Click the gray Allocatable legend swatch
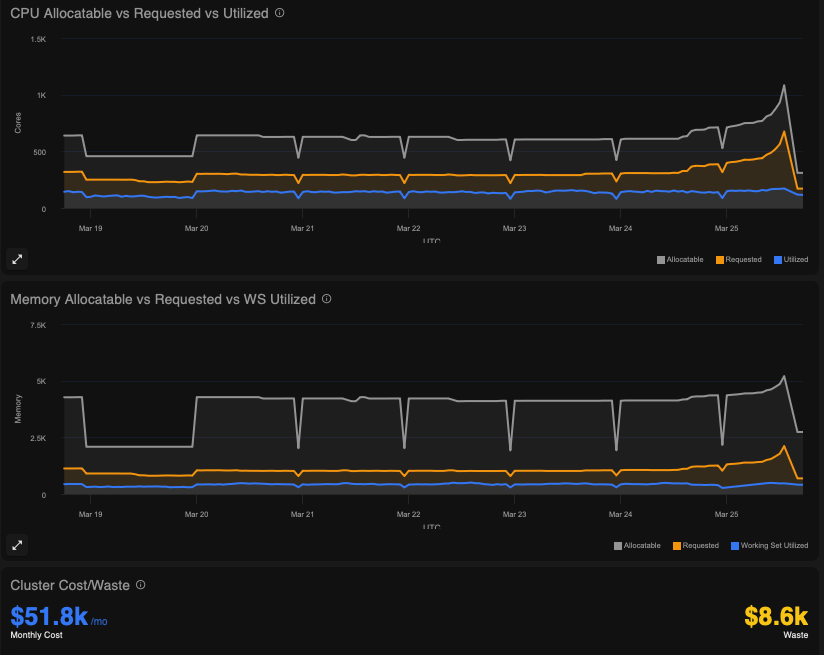Image resolution: width=824 pixels, height=655 pixels. coord(659,259)
